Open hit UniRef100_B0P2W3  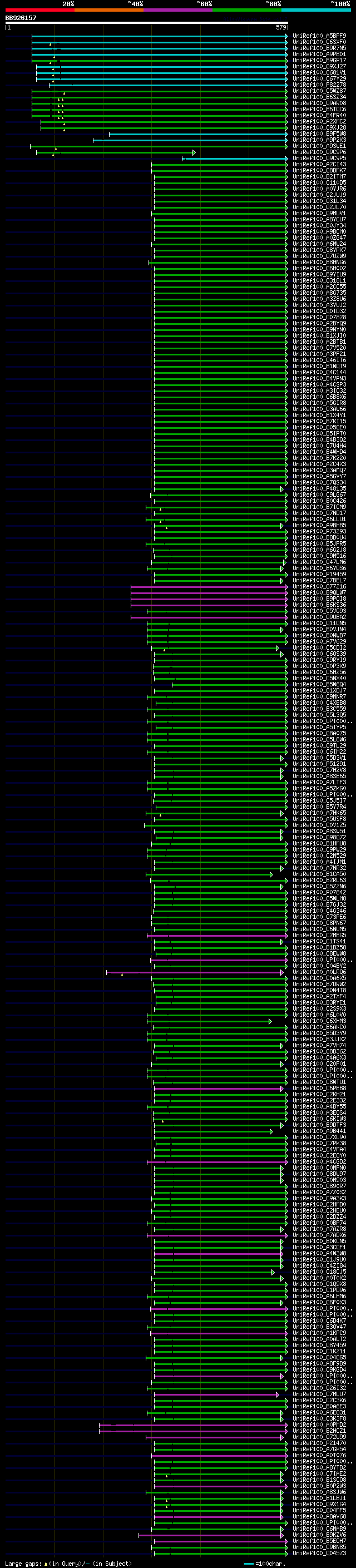(319, 1486)
